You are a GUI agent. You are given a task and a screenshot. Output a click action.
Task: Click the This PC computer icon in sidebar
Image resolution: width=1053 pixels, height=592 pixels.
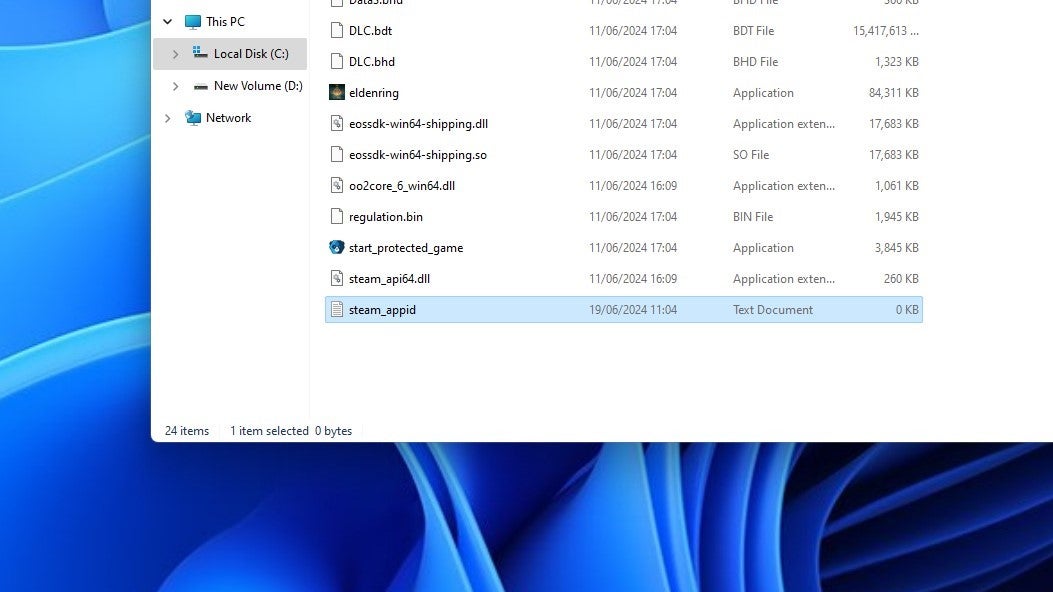191,21
